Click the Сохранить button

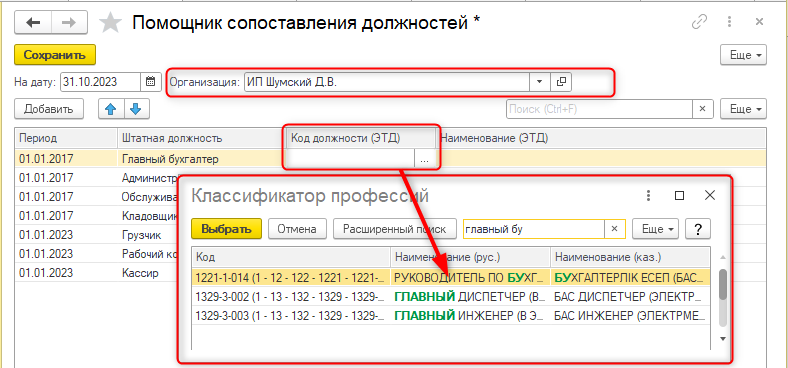click(x=55, y=55)
